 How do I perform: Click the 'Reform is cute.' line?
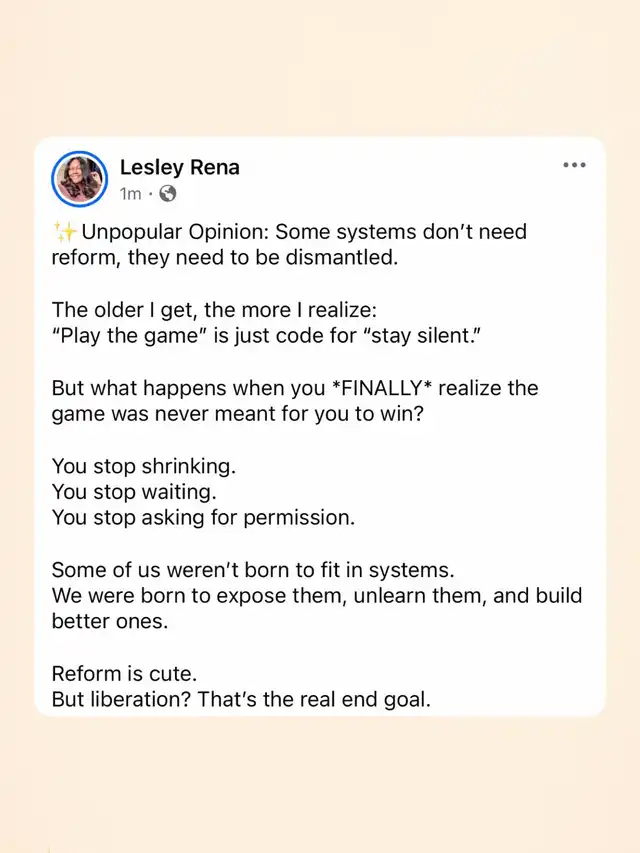124,674
